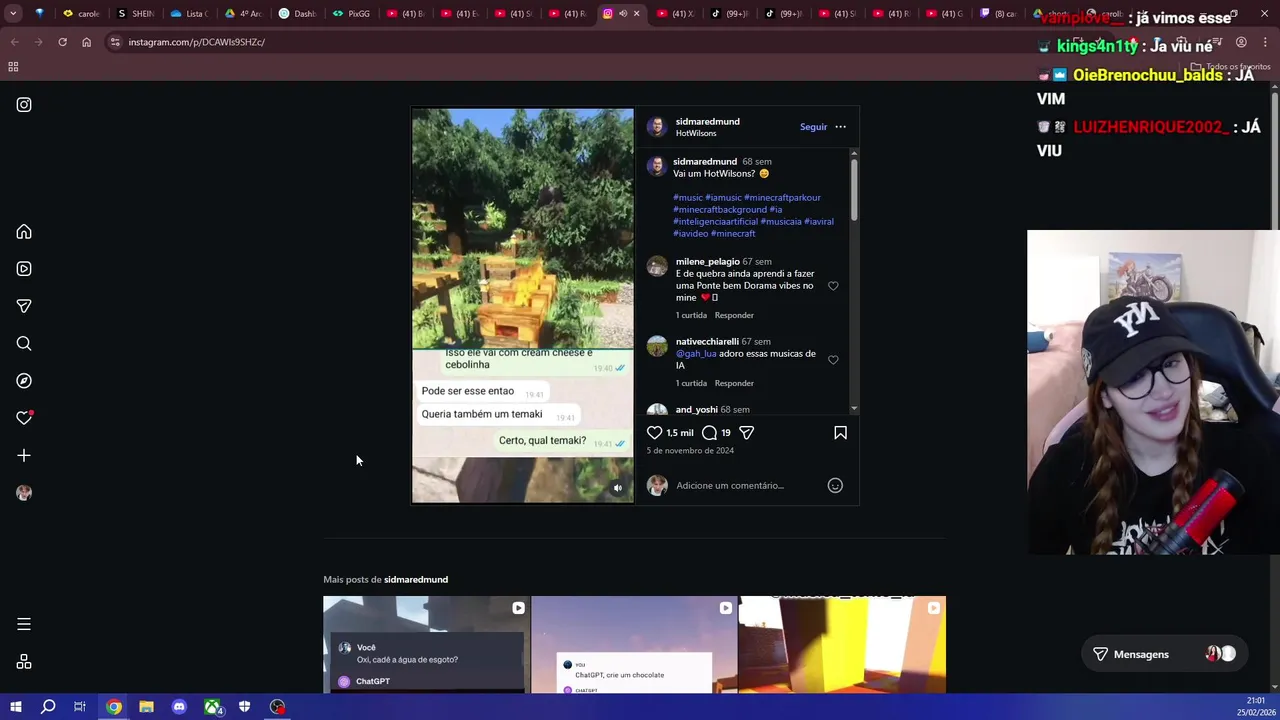Open emoji picker for comment
The height and width of the screenshot is (720, 1280).
tap(835, 485)
